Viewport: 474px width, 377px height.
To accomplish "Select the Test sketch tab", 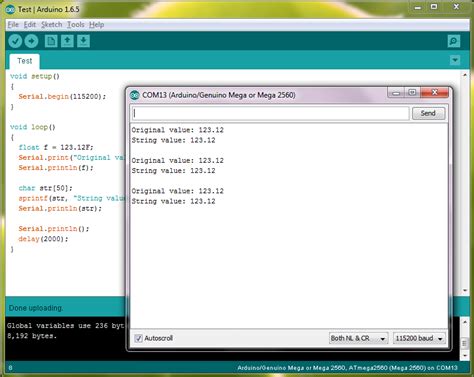I will [x=25, y=61].
